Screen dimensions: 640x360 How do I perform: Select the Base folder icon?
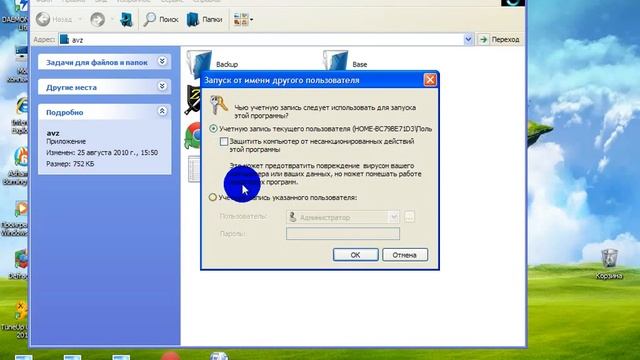click(336, 61)
